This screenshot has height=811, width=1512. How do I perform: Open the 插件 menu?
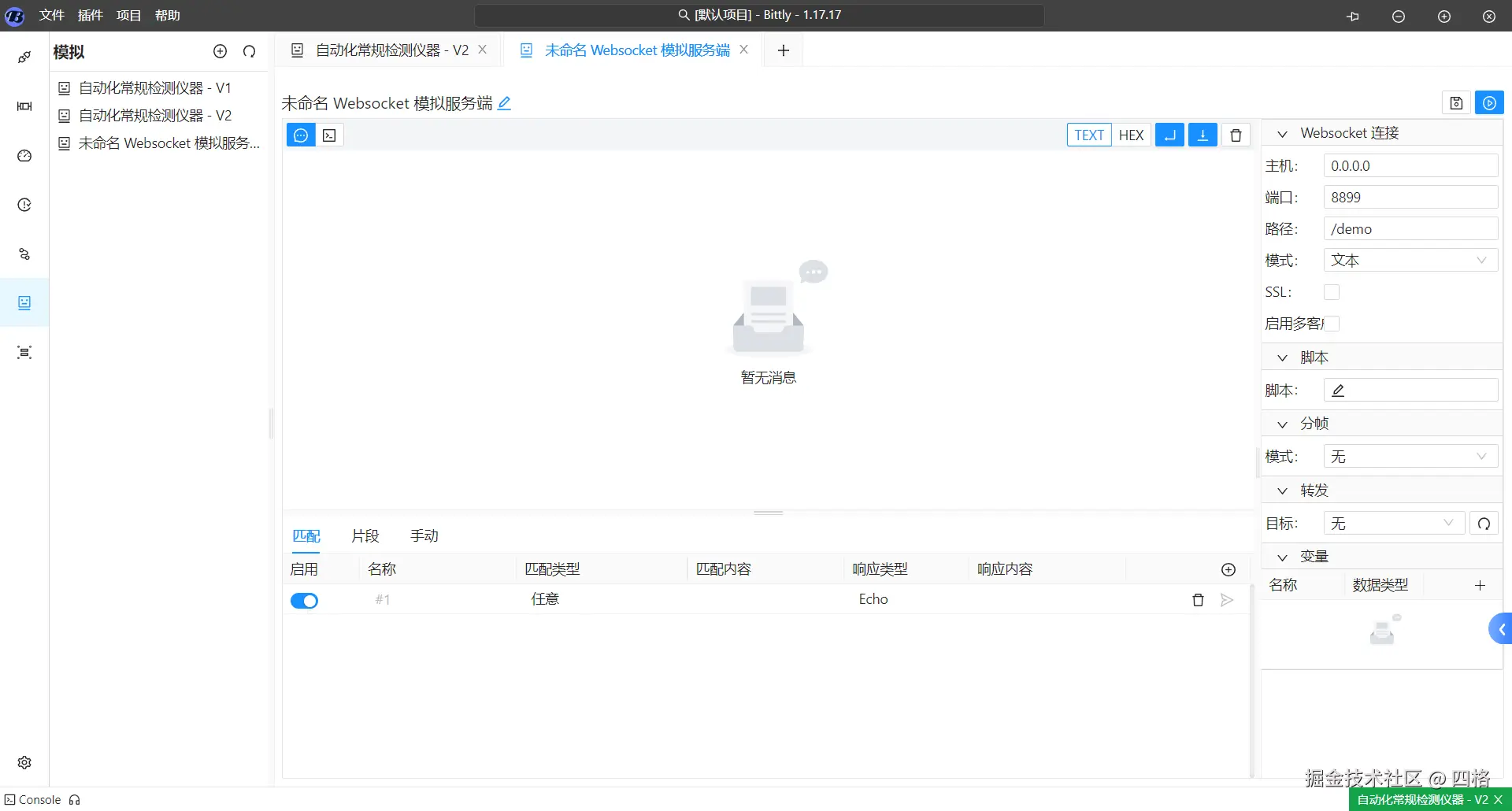(x=91, y=16)
